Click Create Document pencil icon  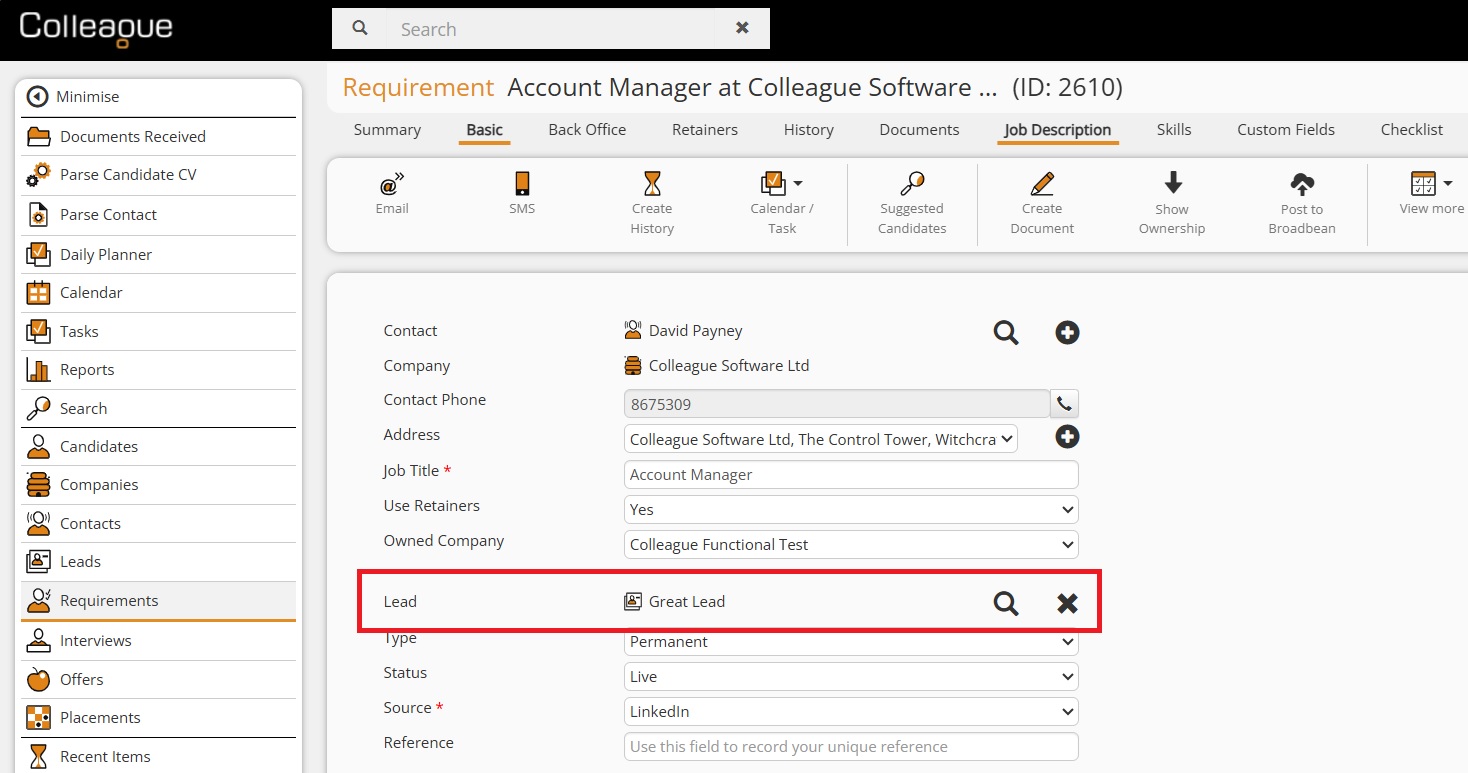[x=1042, y=184]
